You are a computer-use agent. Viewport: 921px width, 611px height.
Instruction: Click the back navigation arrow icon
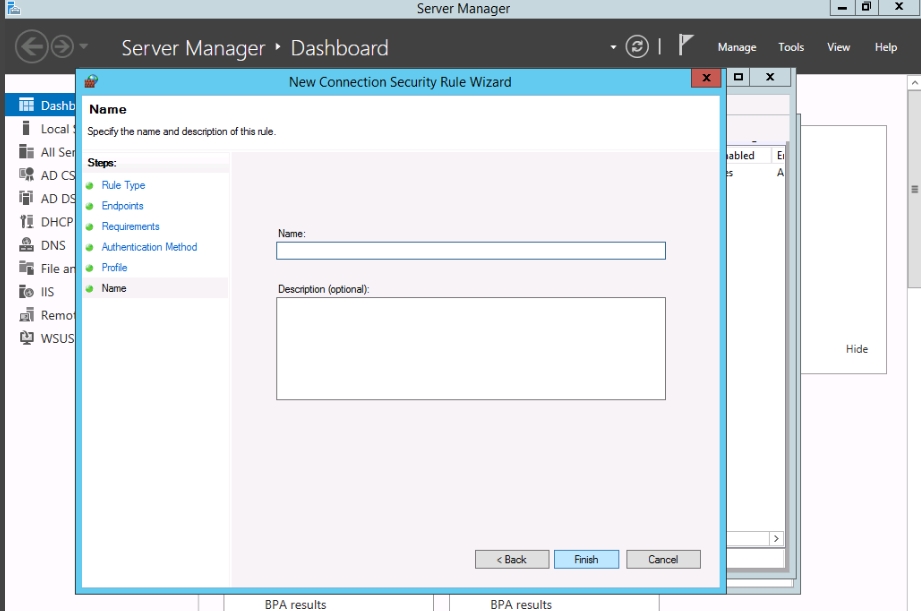(32, 47)
